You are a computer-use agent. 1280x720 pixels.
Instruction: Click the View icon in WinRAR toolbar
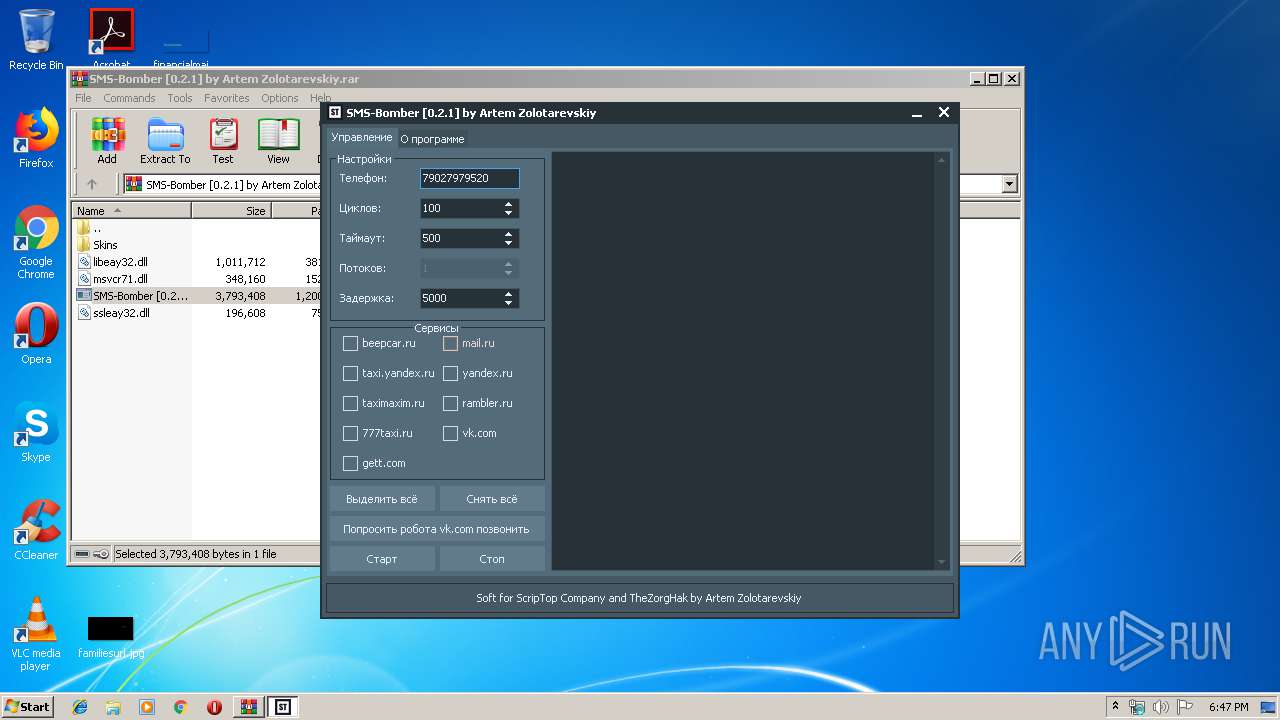[x=278, y=141]
